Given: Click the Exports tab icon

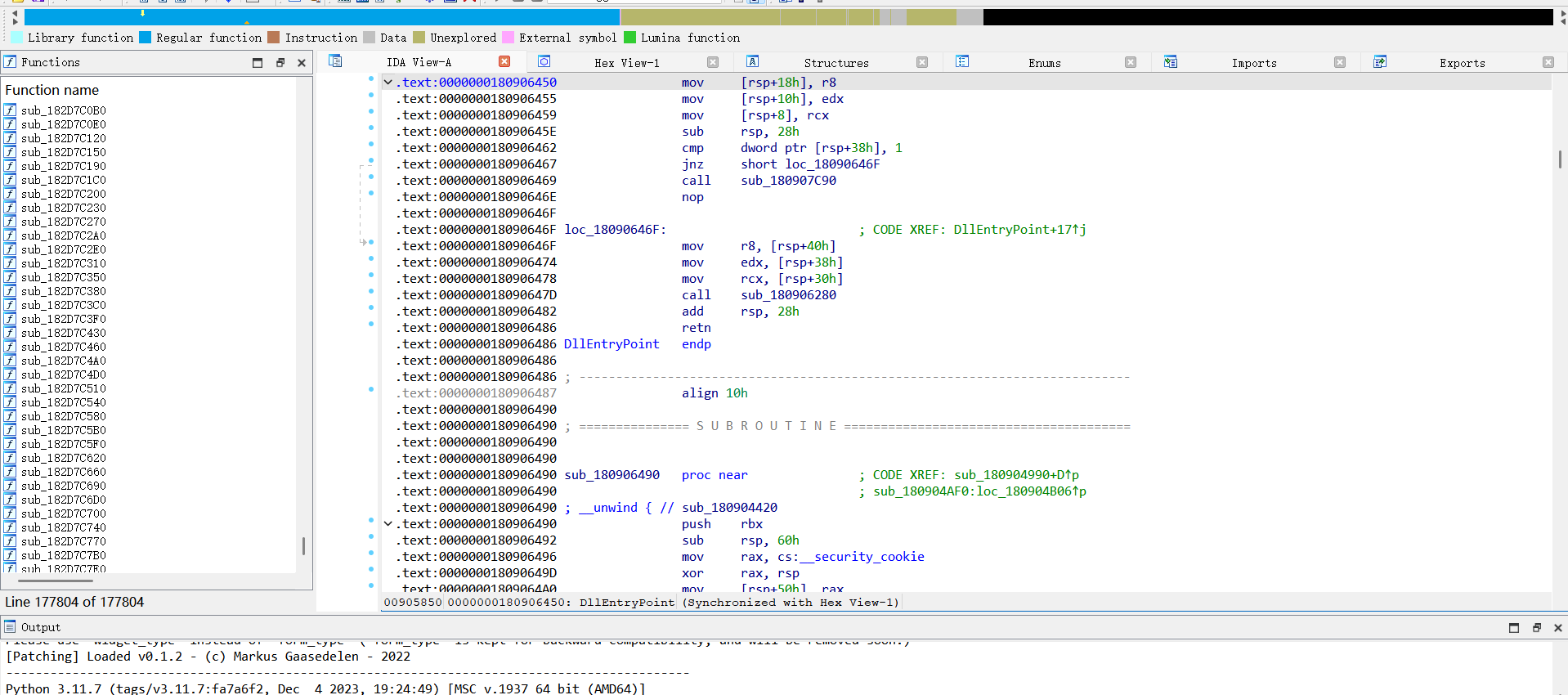Looking at the screenshot, I should tap(1380, 61).
